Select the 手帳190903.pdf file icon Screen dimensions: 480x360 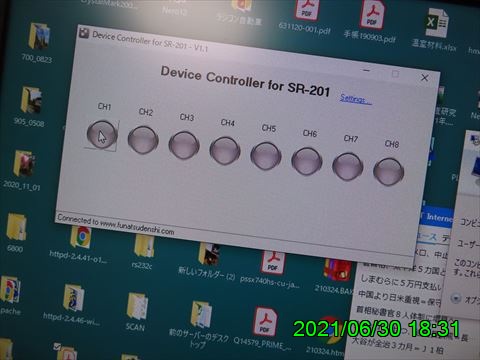[371, 15]
